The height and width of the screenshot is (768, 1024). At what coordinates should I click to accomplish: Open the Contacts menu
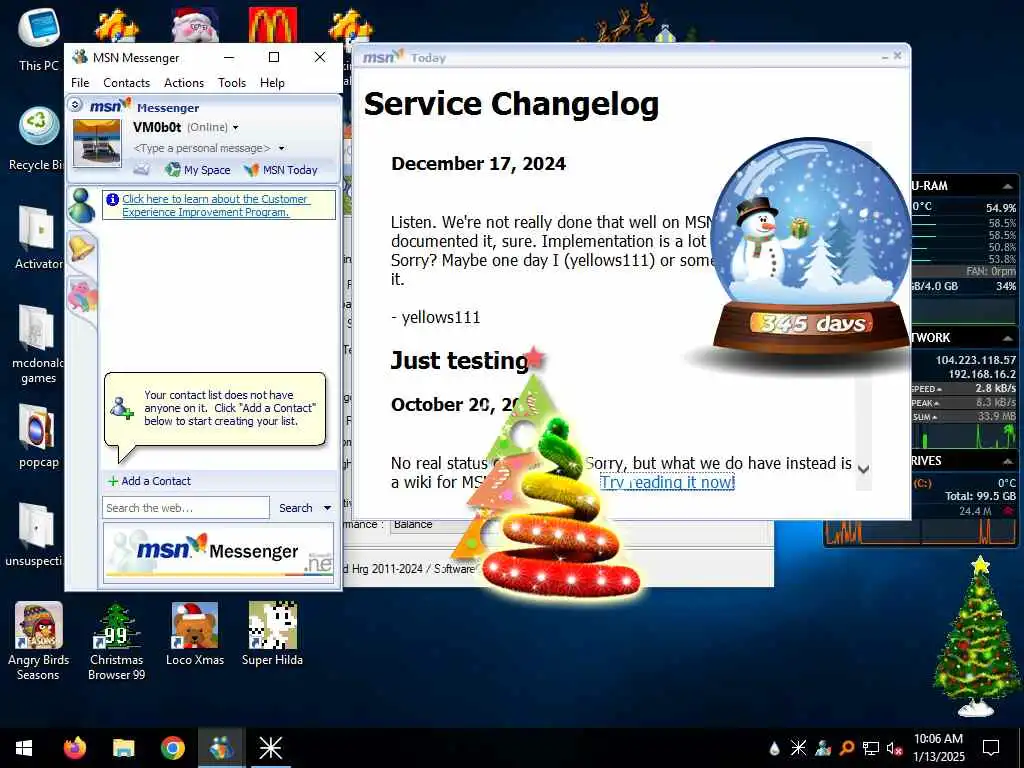(x=127, y=83)
